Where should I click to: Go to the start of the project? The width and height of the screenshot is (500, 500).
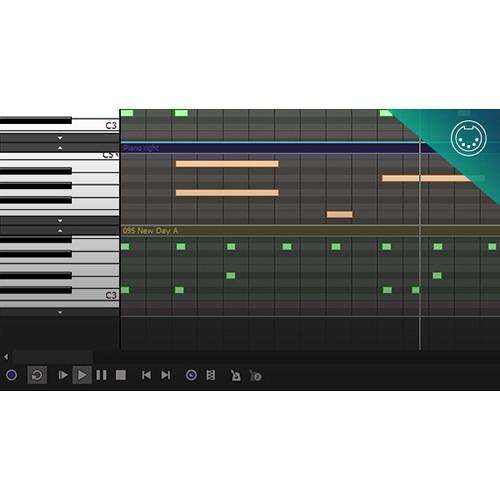(x=146, y=375)
